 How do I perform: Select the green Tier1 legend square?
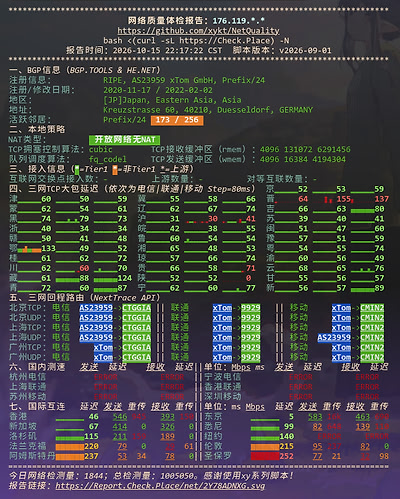[x=77, y=170]
